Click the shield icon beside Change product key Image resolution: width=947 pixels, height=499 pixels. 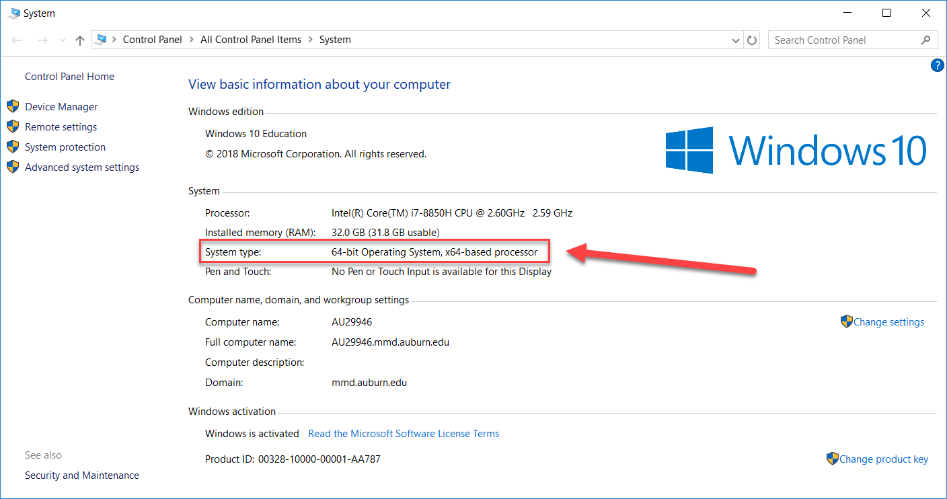pos(832,459)
